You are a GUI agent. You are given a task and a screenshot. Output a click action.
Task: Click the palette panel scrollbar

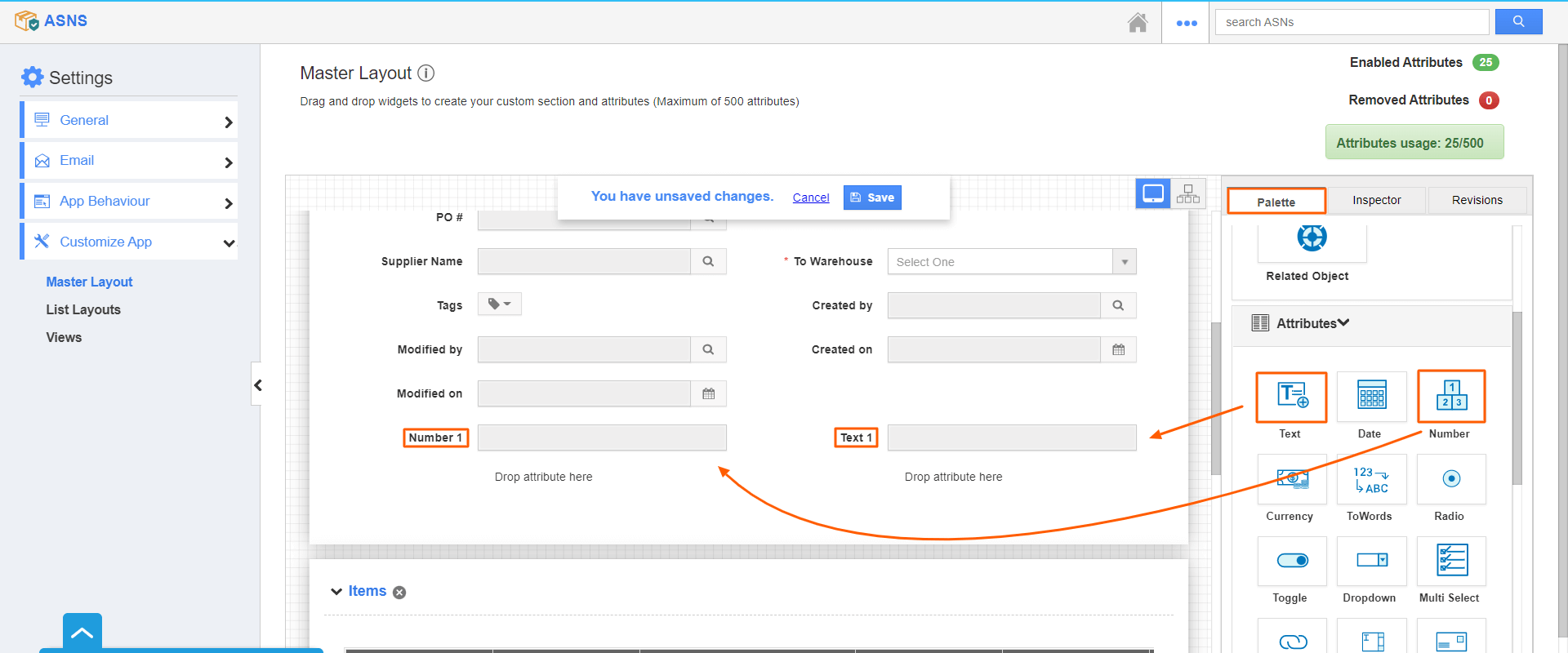1517,398
